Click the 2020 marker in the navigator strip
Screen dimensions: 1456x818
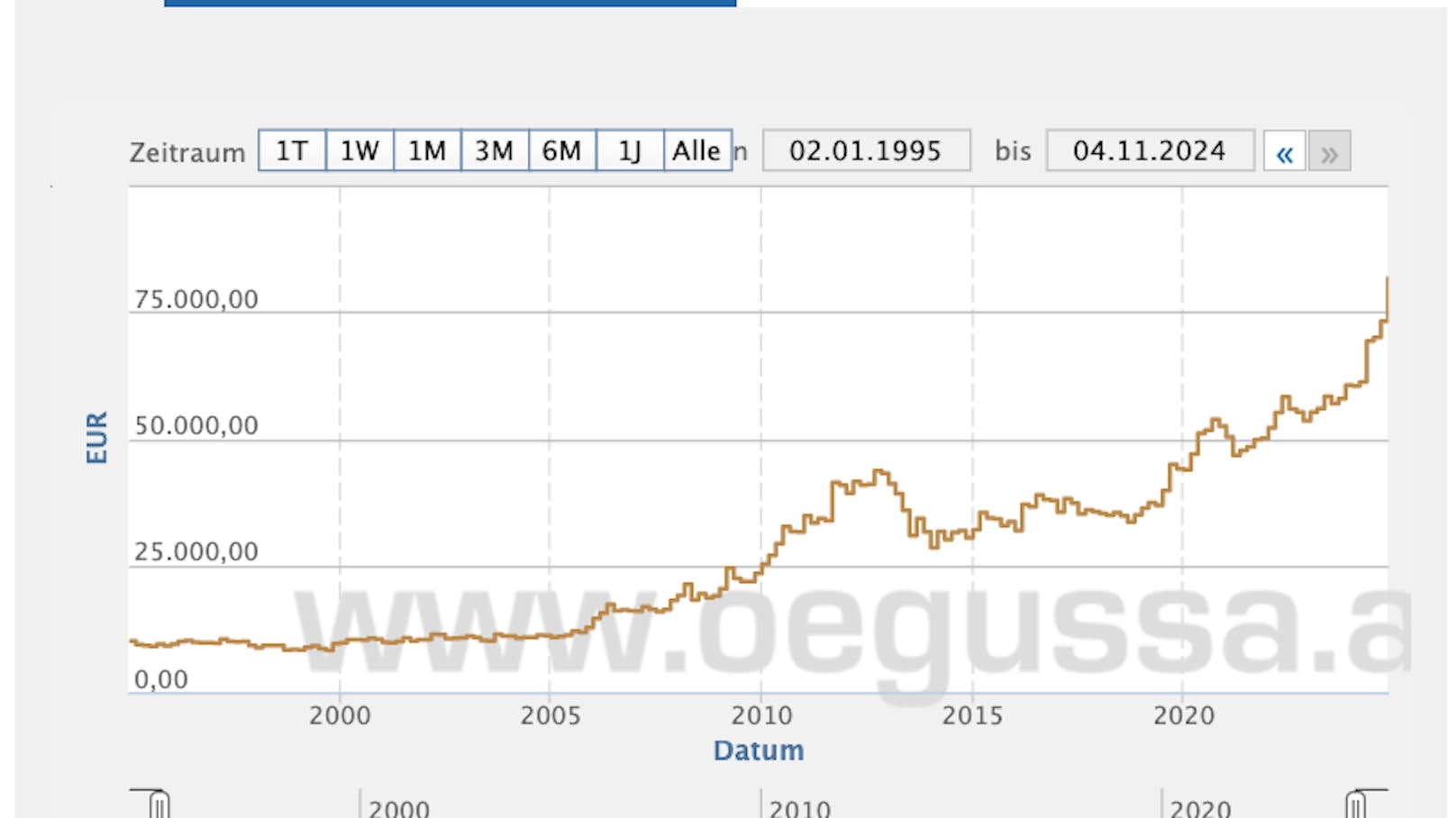tap(1201, 808)
